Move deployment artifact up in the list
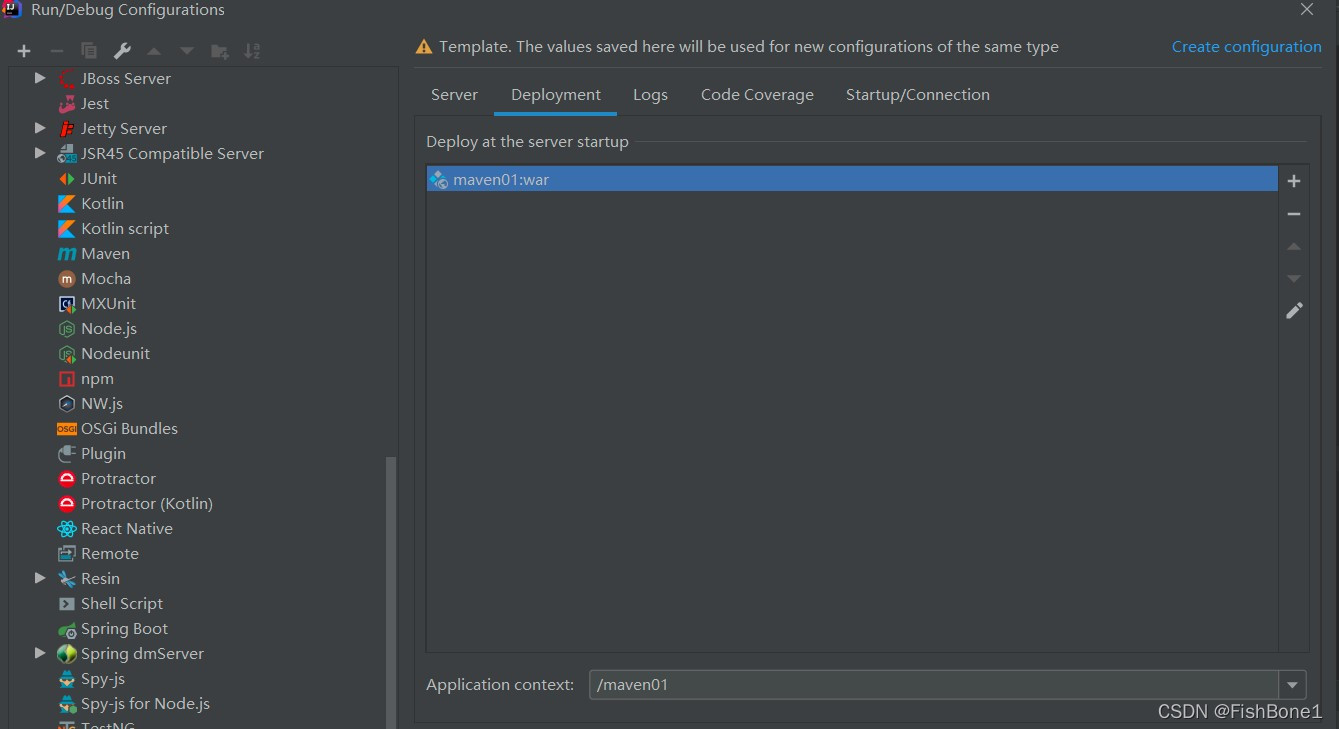The width and height of the screenshot is (1339, 729). pyautogui.click(x=1294, y=246)
